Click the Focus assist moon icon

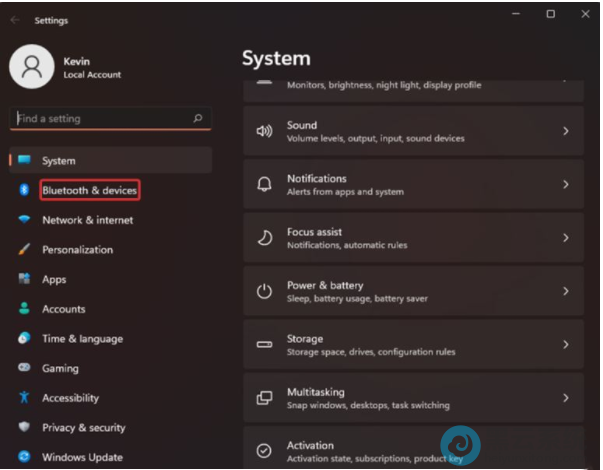(x=264, y=238)
